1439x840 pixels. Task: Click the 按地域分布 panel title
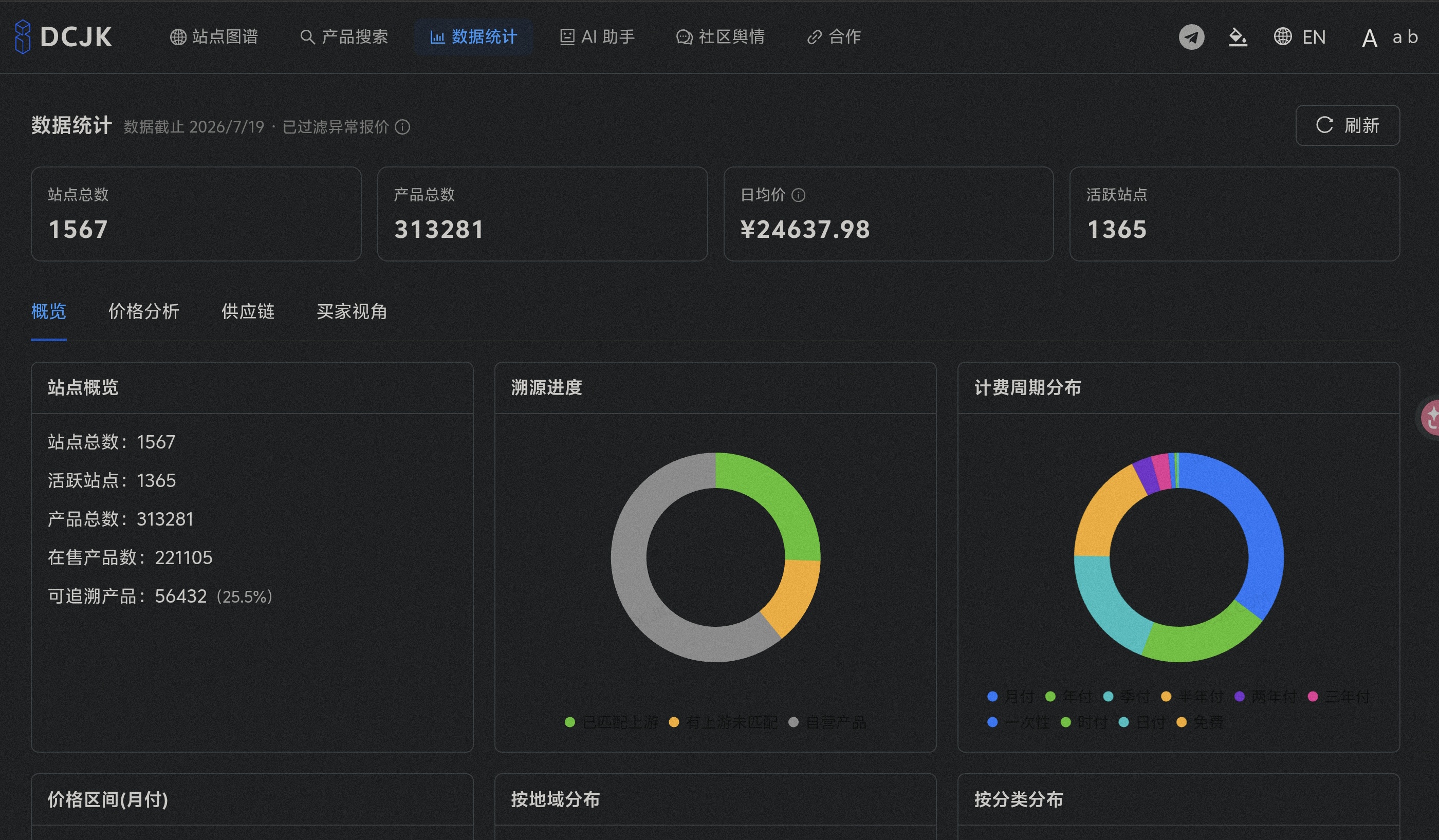point(555,799)
